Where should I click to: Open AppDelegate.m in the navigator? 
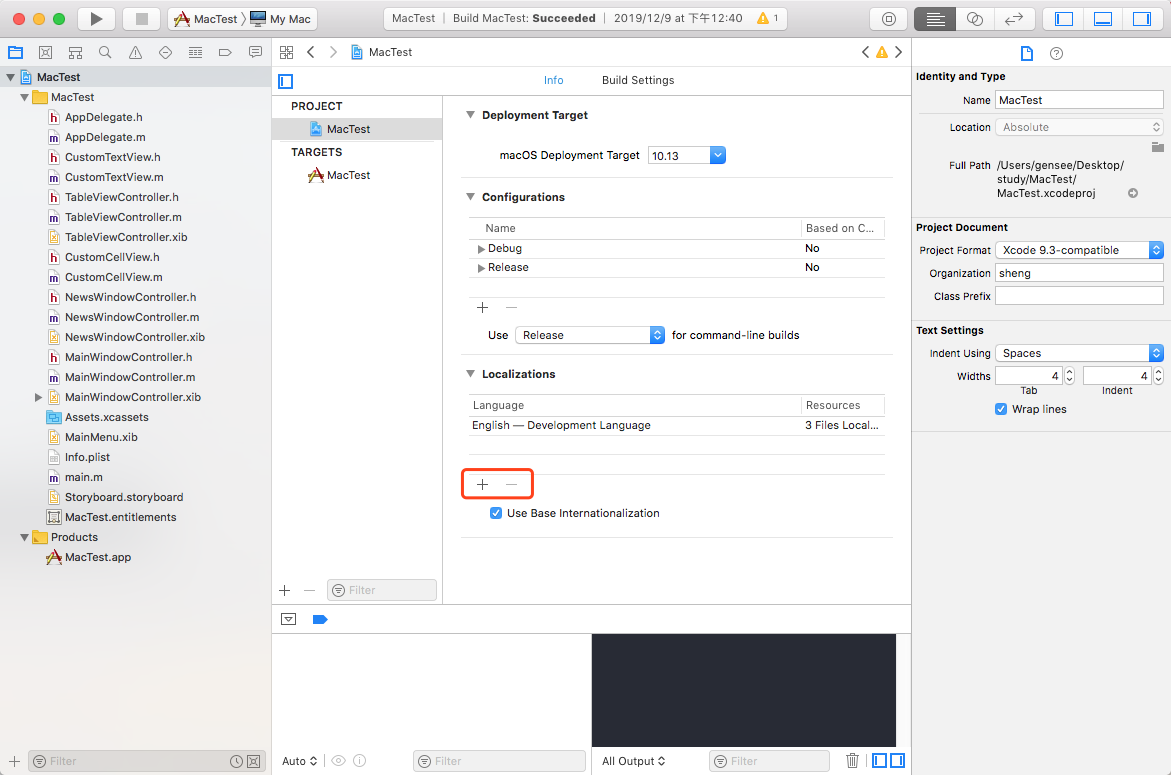(x=105, y=137)
